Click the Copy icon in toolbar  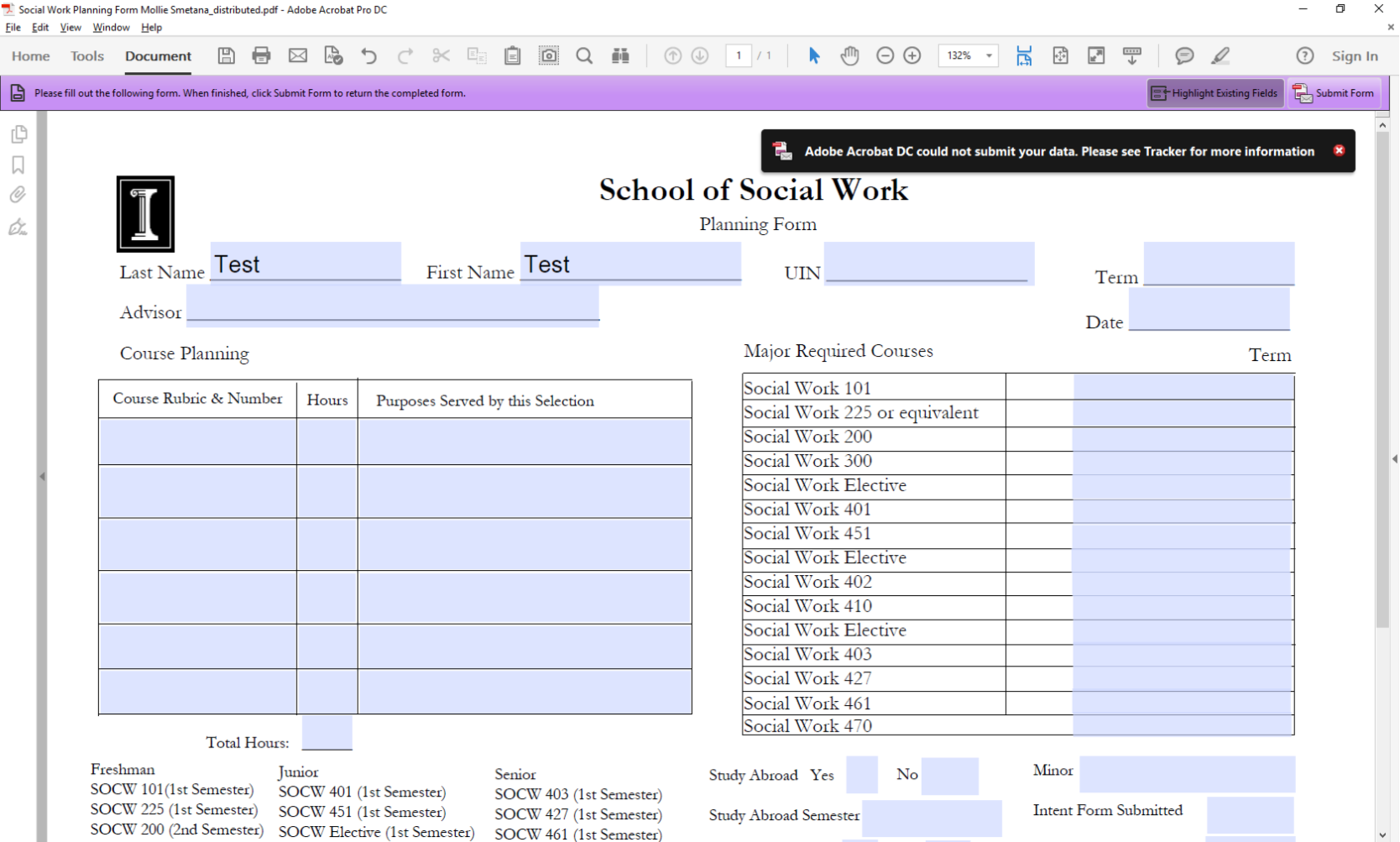(x=477, y=56)
